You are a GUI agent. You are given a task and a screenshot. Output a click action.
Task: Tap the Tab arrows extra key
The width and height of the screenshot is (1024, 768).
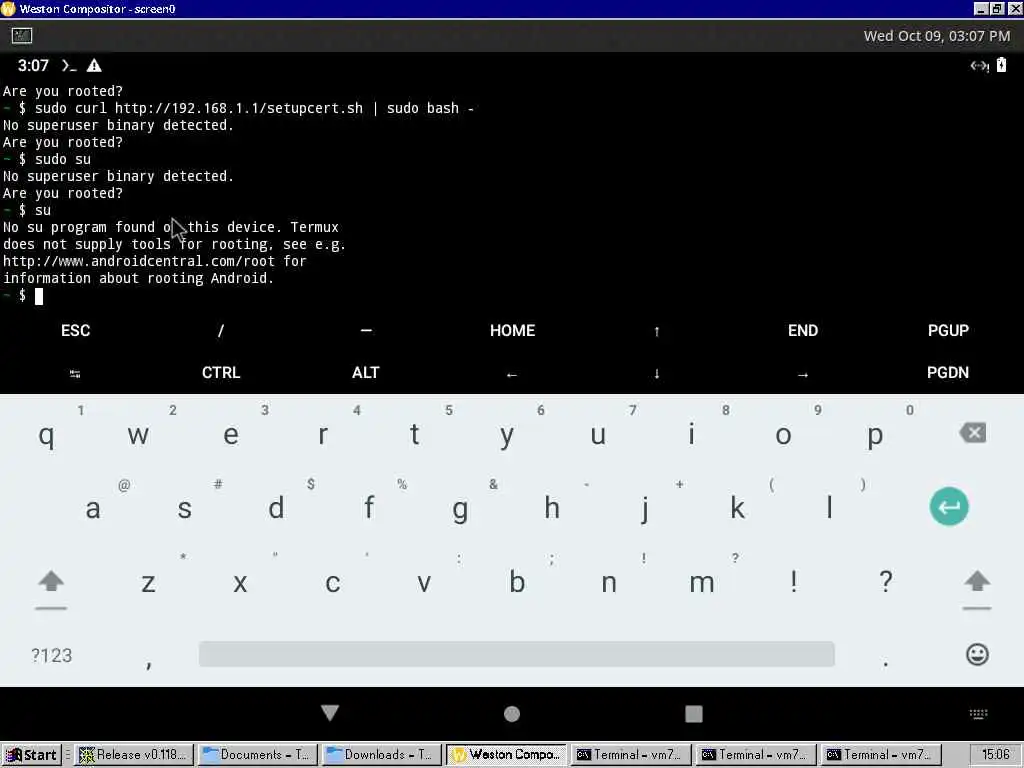click(x=75, y=374)
